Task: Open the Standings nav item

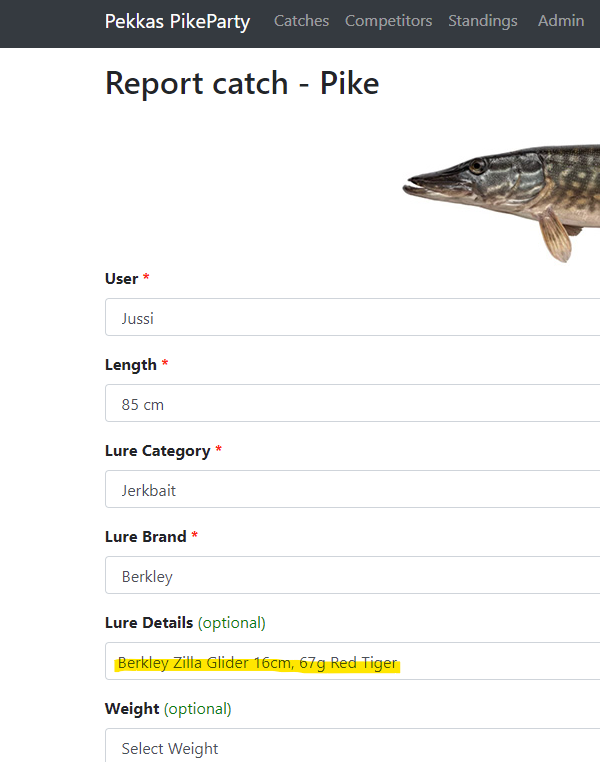Action: coord(483,21)
